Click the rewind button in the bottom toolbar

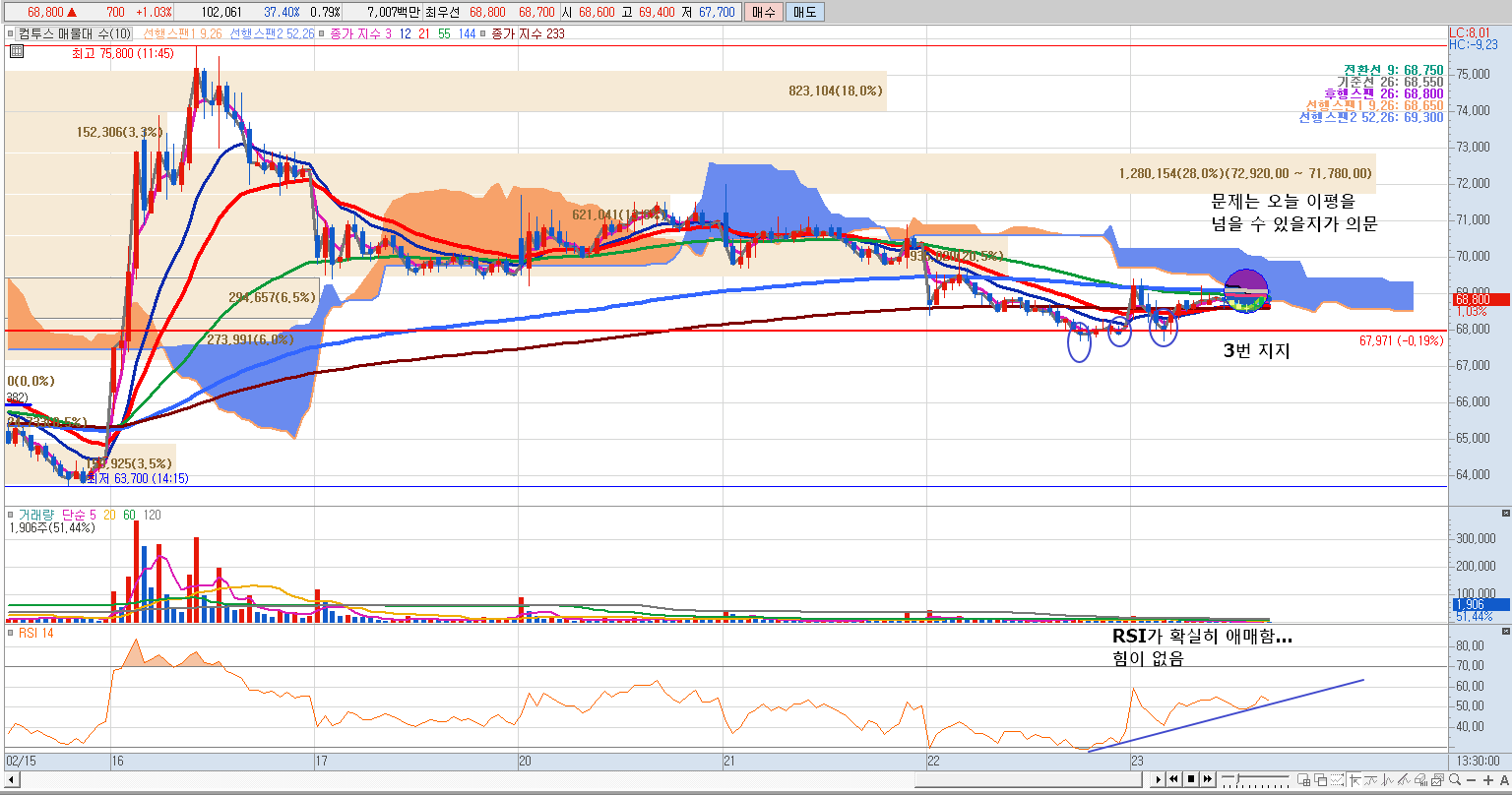tap(1173, 779)
